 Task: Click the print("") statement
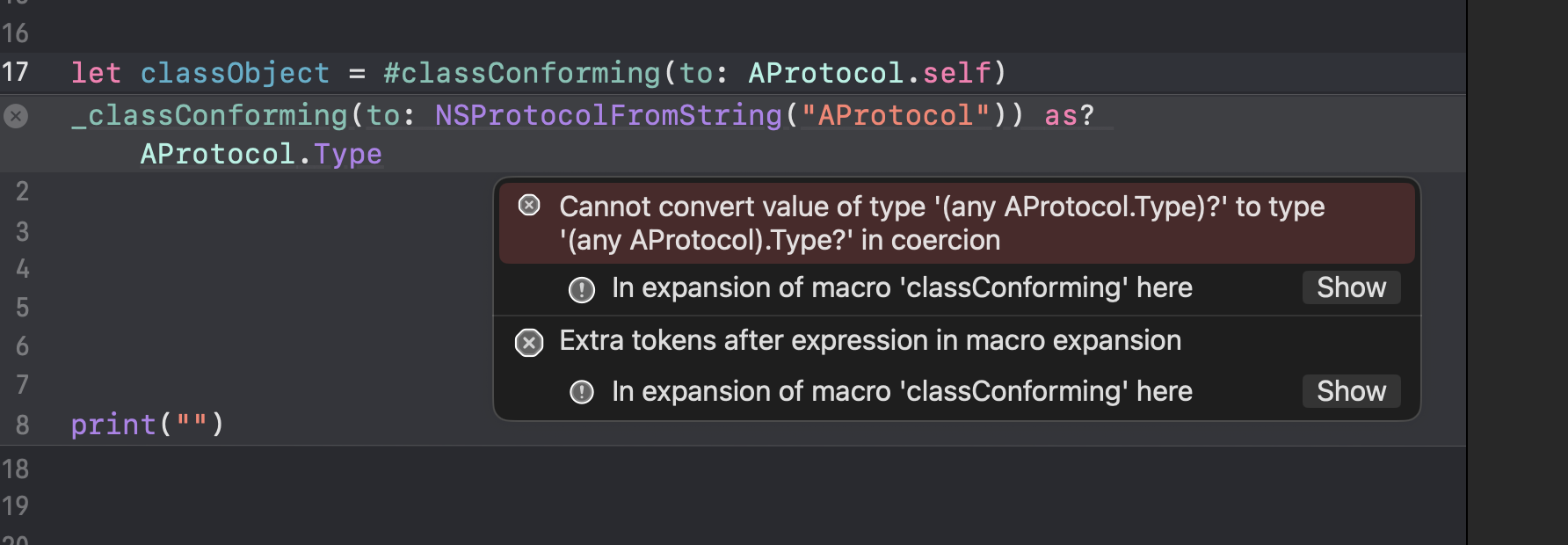coord(147,425)
